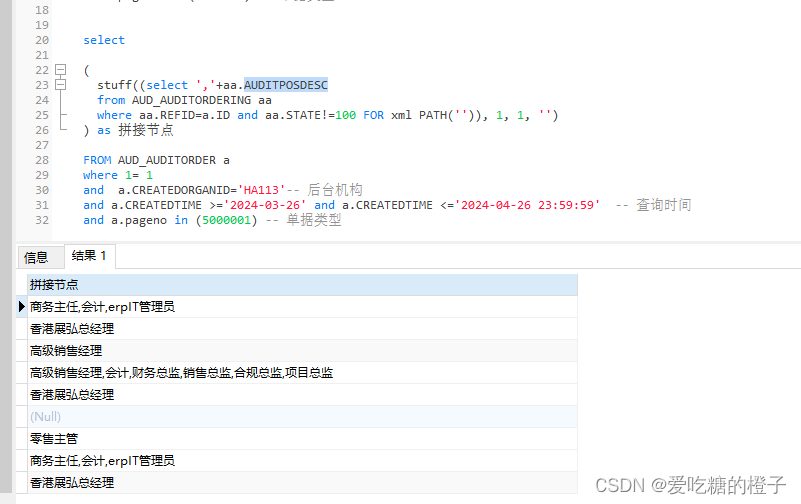The width and height of the screenshot is (801, 504).
Task: Click the 拼接节点 alias on line 26
Action: coord(146,130)
